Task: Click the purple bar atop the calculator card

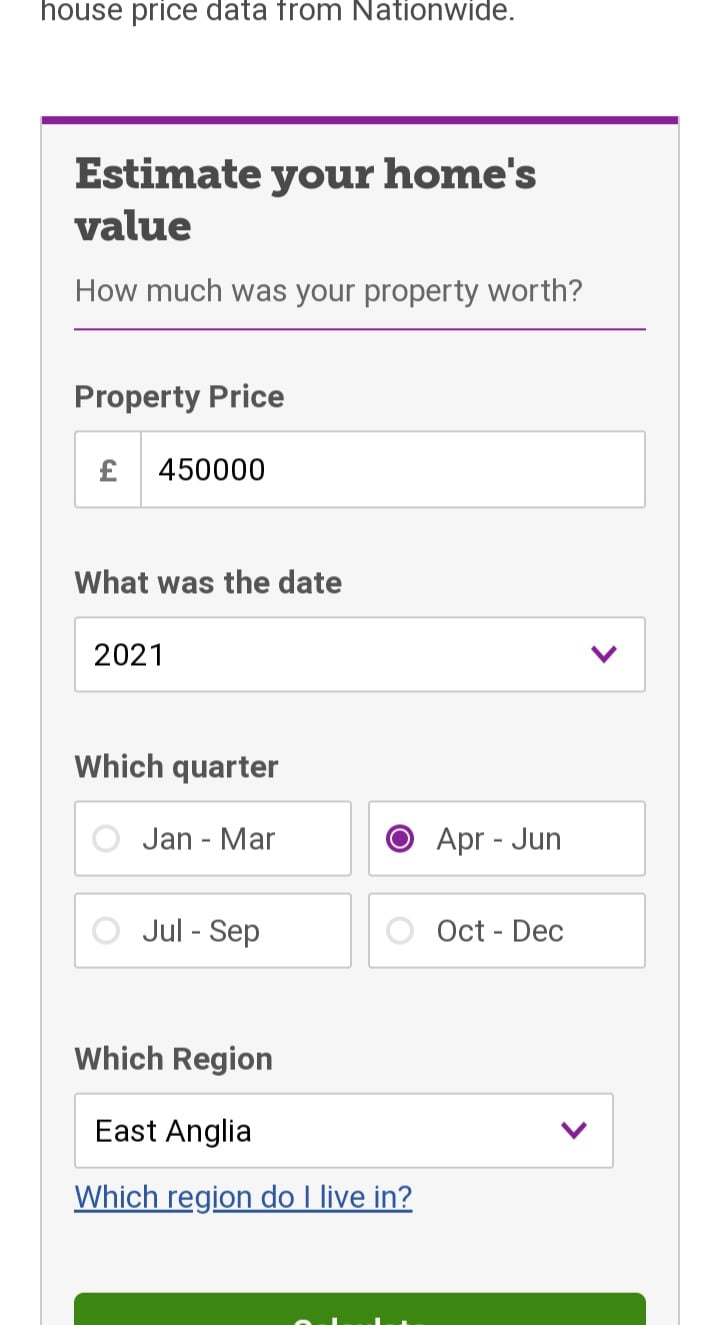Action: pyautogui.click(x=360, y=120)
